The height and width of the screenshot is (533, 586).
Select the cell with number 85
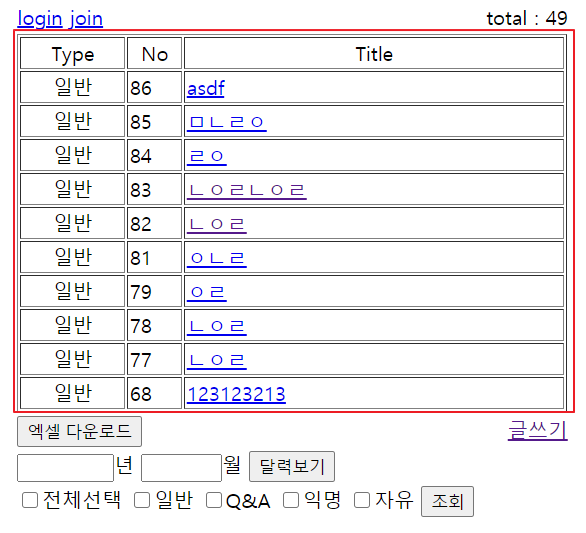point(154,121)
